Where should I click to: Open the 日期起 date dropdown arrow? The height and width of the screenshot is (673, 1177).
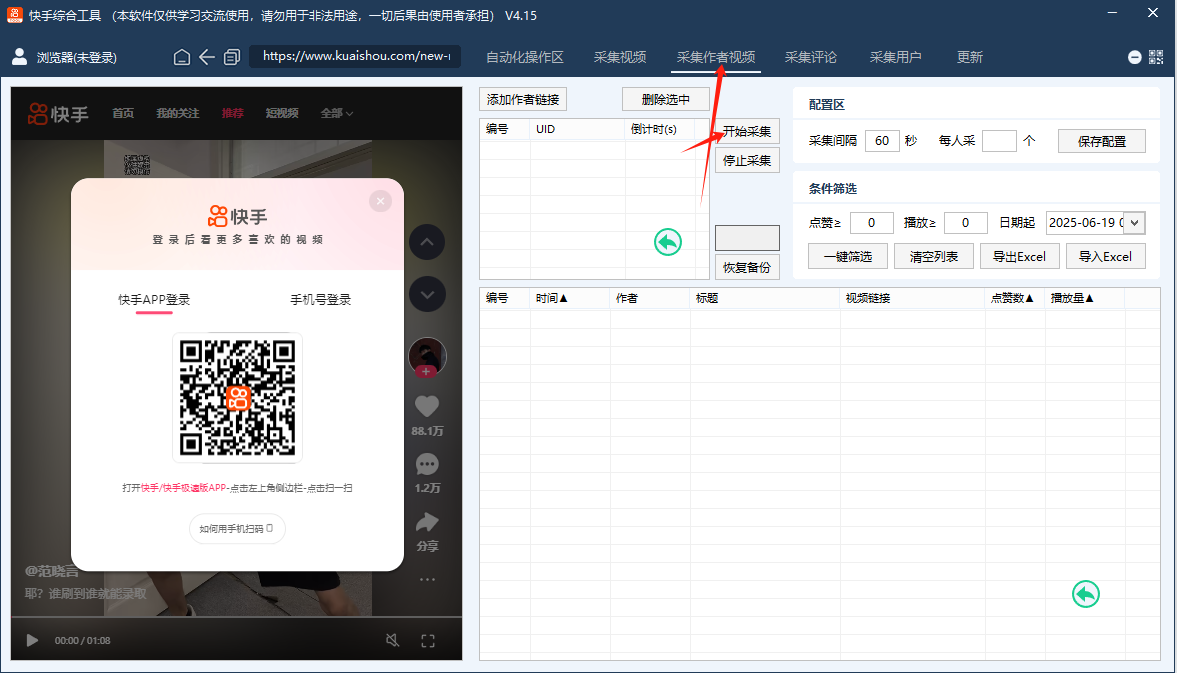[1134, 223]
